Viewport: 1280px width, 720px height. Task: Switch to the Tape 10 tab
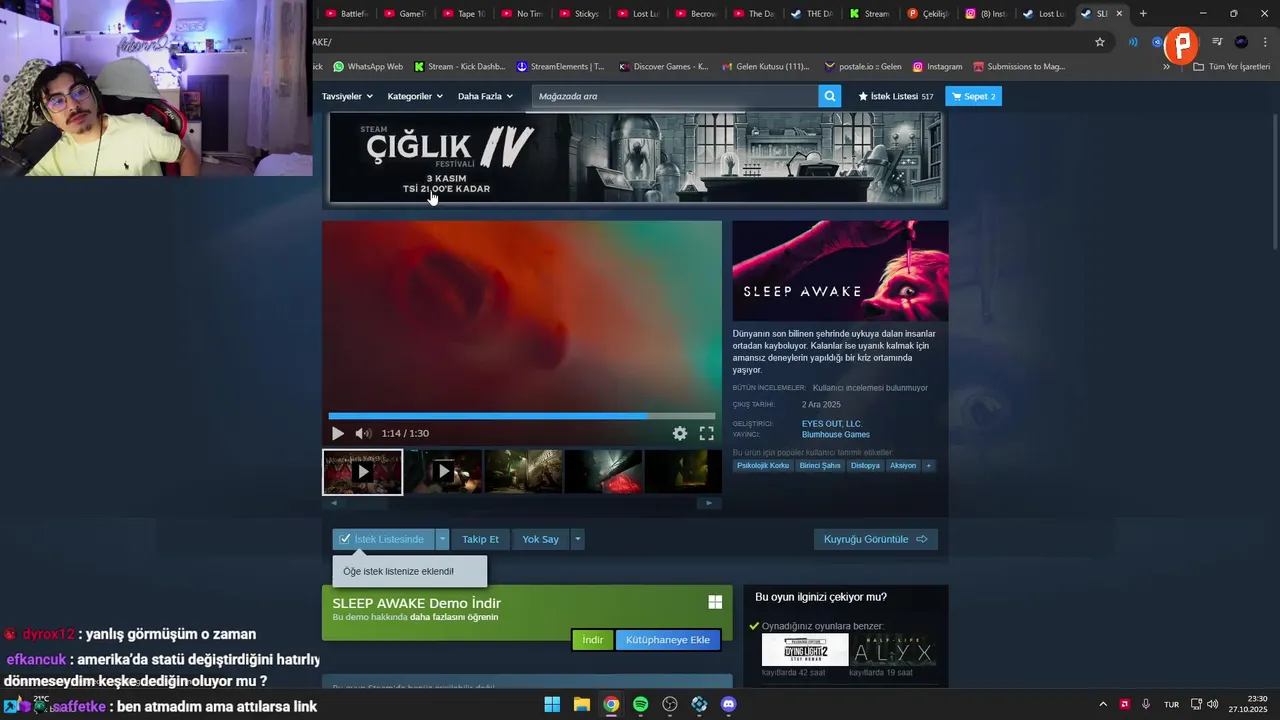tap(463, 14)
